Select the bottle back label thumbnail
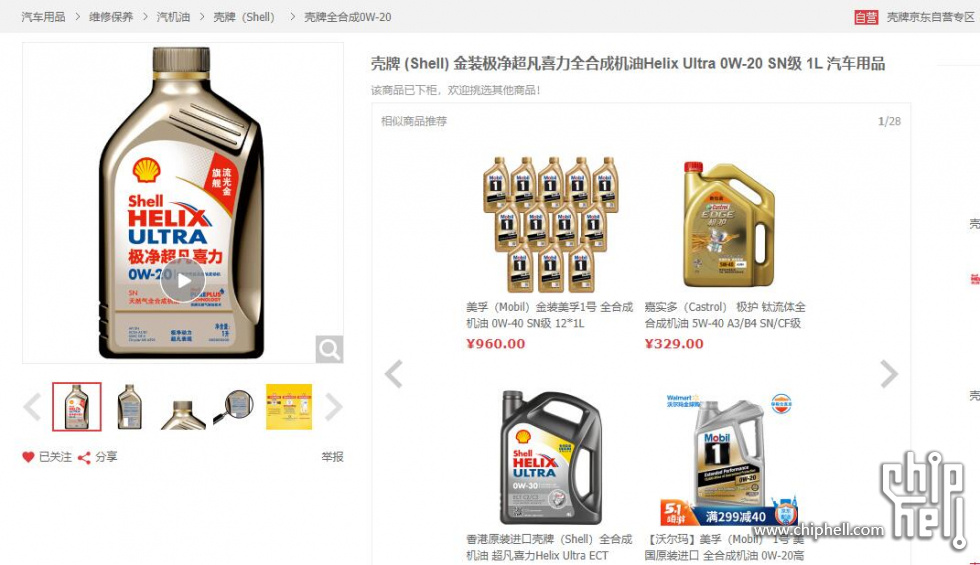 tap(129, 407)
